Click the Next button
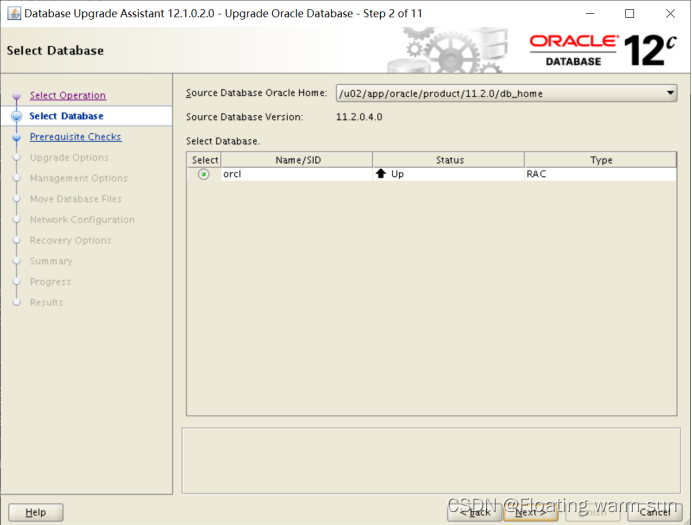The width and height of the screenshot is (692, 525). (530, 512)
